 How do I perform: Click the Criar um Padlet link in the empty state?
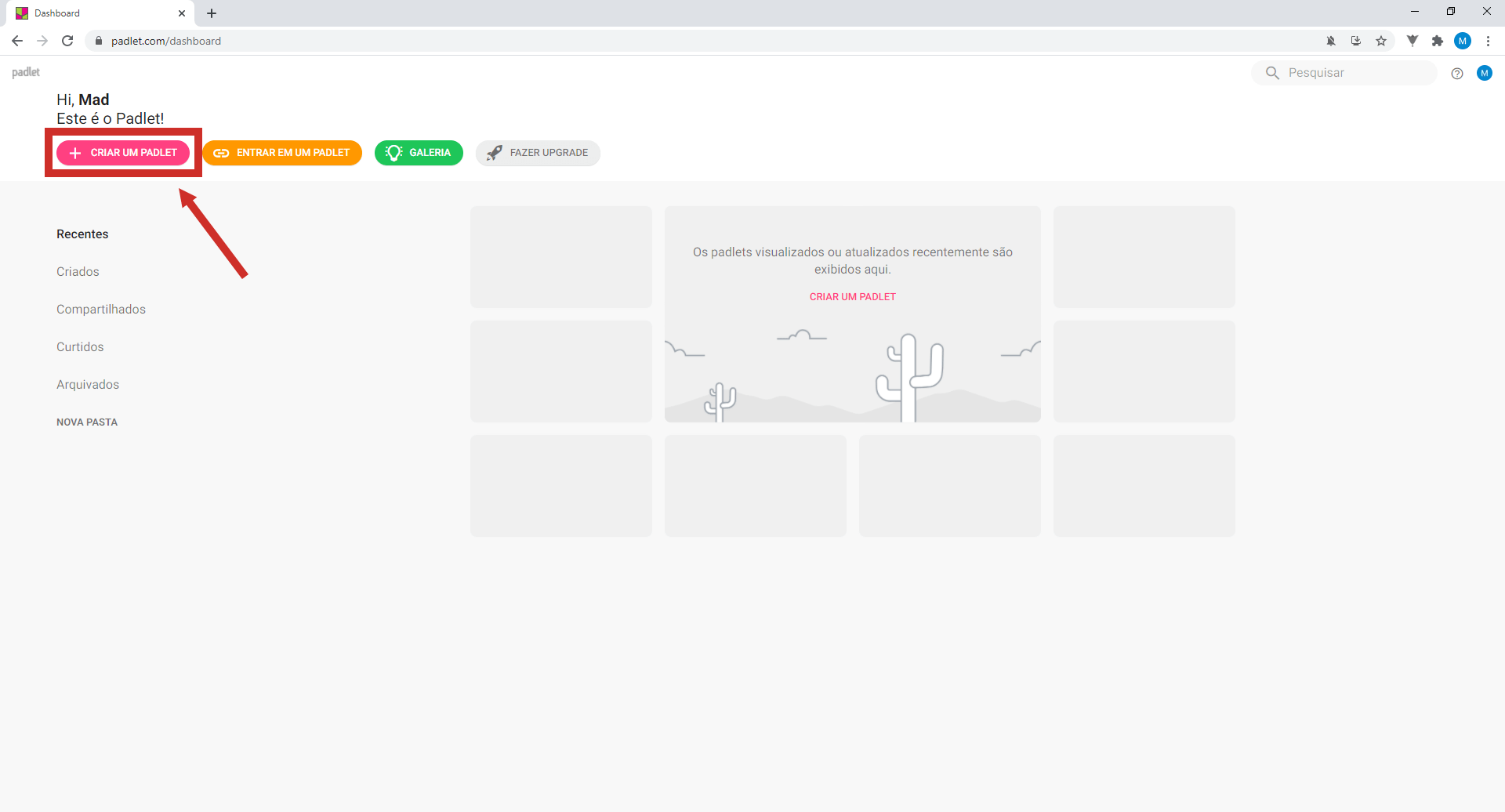pyautogui.click(x=853, y=297)
